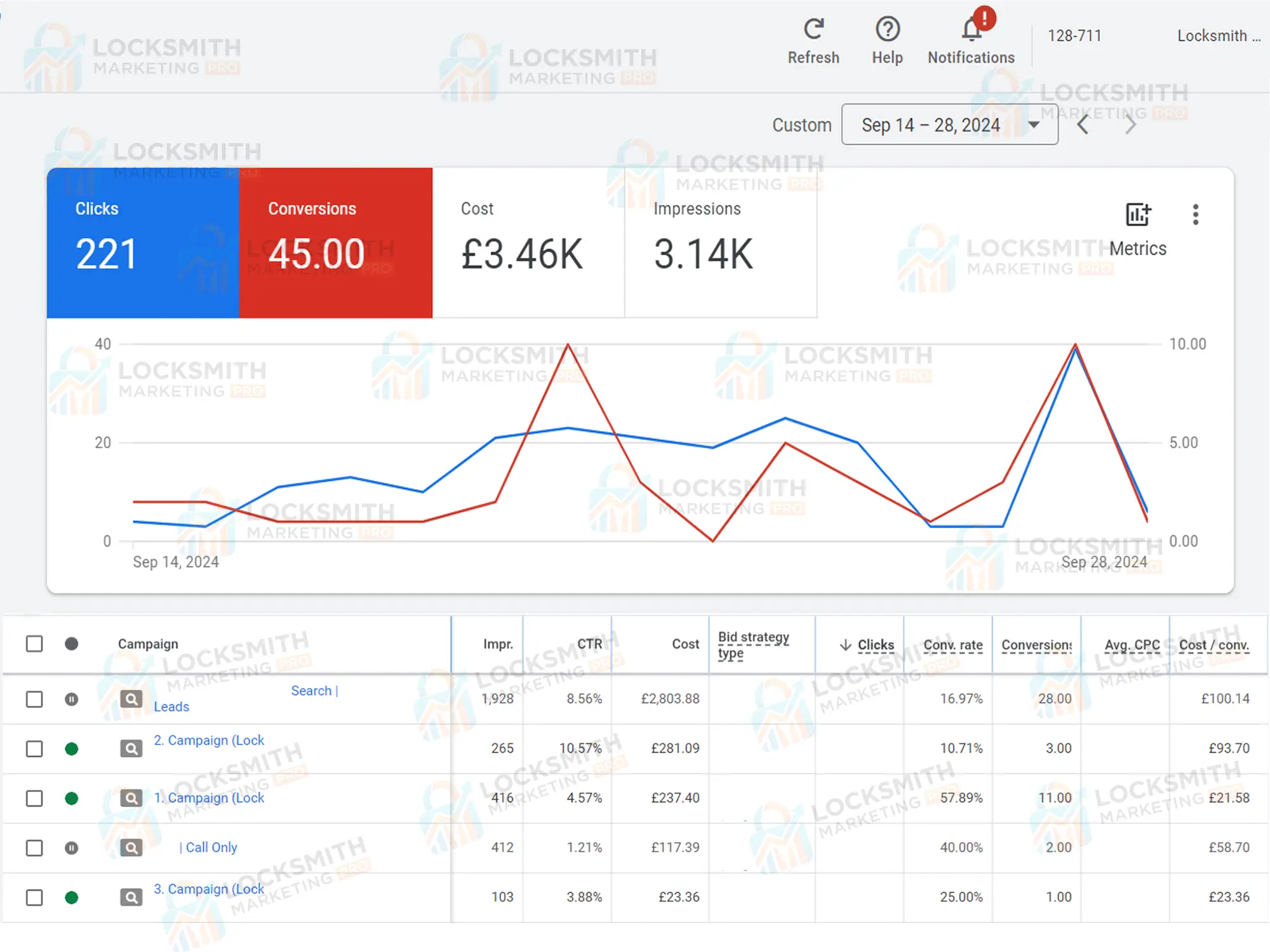Click the magnifier icon for 3. Campaign (Lock
This screenshot has width=1270, height=952.
coord(131,897)
